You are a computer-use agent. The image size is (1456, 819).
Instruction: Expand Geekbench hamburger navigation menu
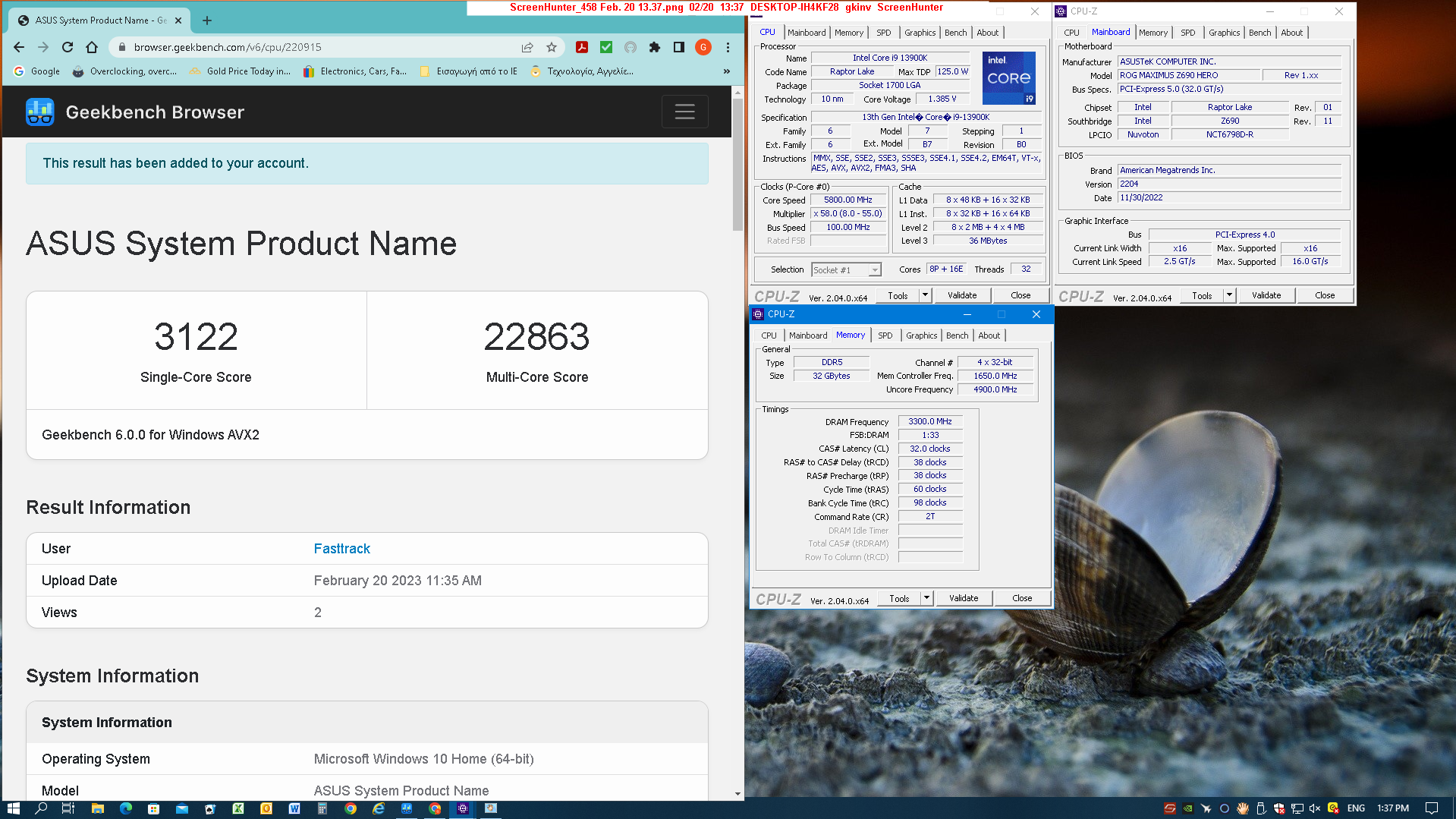point(684,112)
